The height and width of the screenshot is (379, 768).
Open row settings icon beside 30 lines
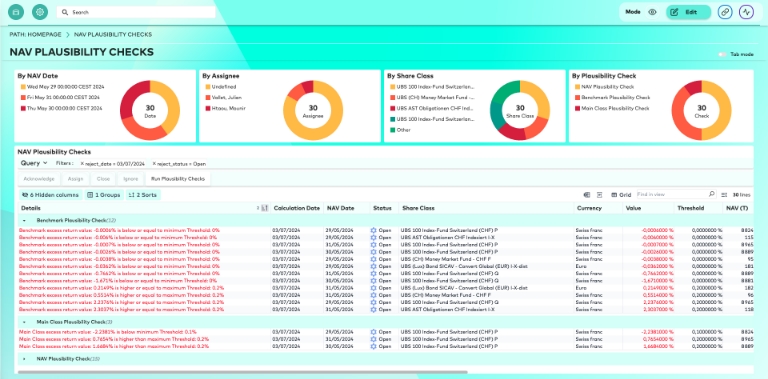(x=724, y=195)
